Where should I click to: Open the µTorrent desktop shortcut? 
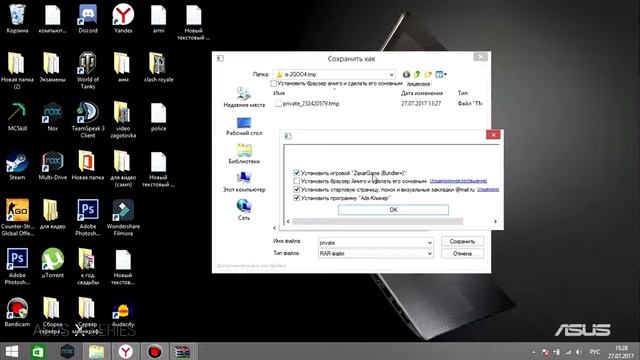point(52,263)
